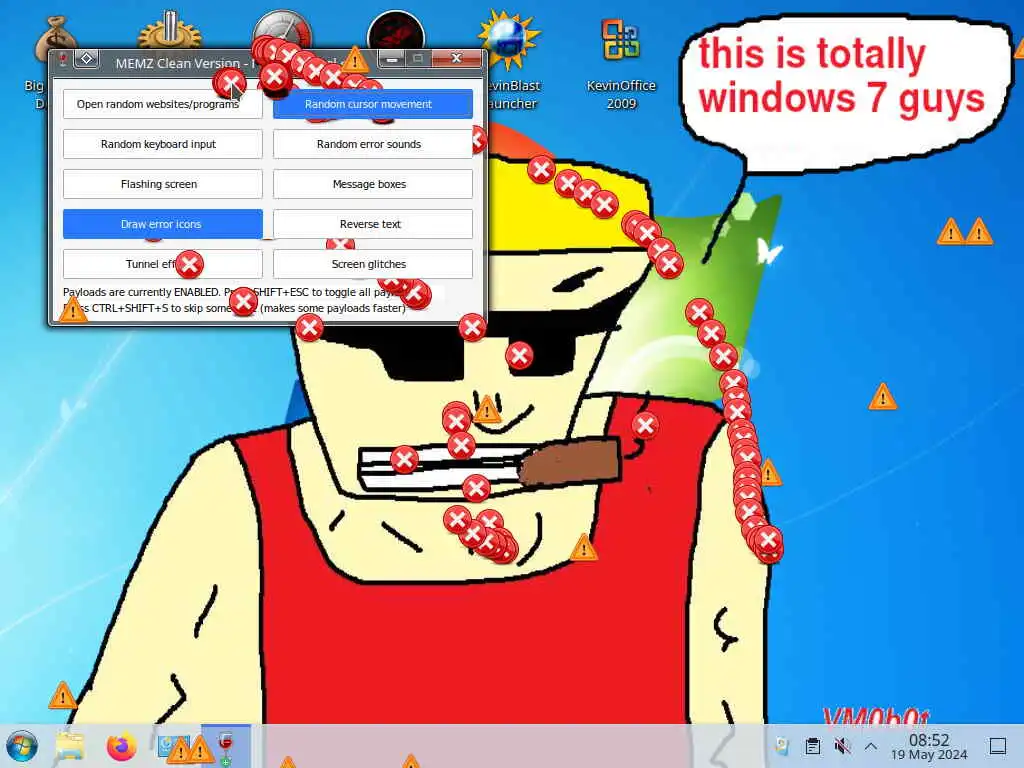Maximize the MEMZ Clean Version window
The height and width of the screenshot is (768, 1024).
pos(418,59)
